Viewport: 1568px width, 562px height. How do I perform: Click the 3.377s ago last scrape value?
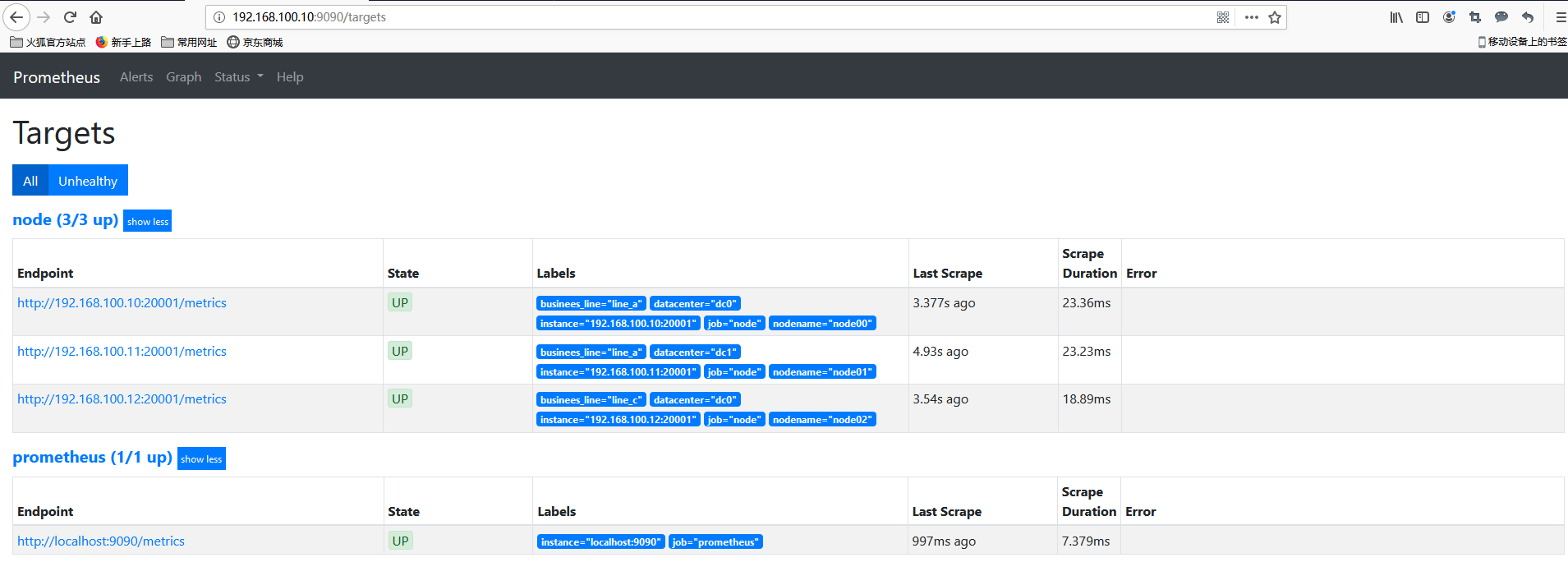(x=944, y=303)
